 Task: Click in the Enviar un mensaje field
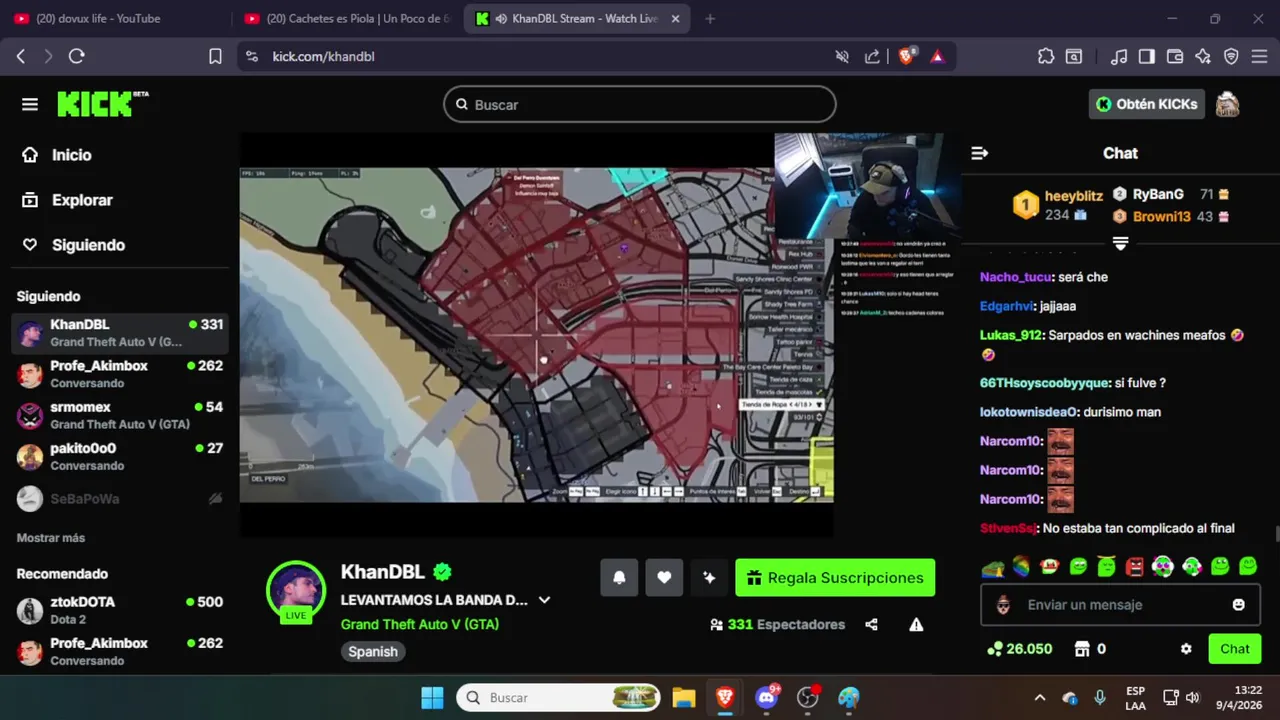(1119, 605)
